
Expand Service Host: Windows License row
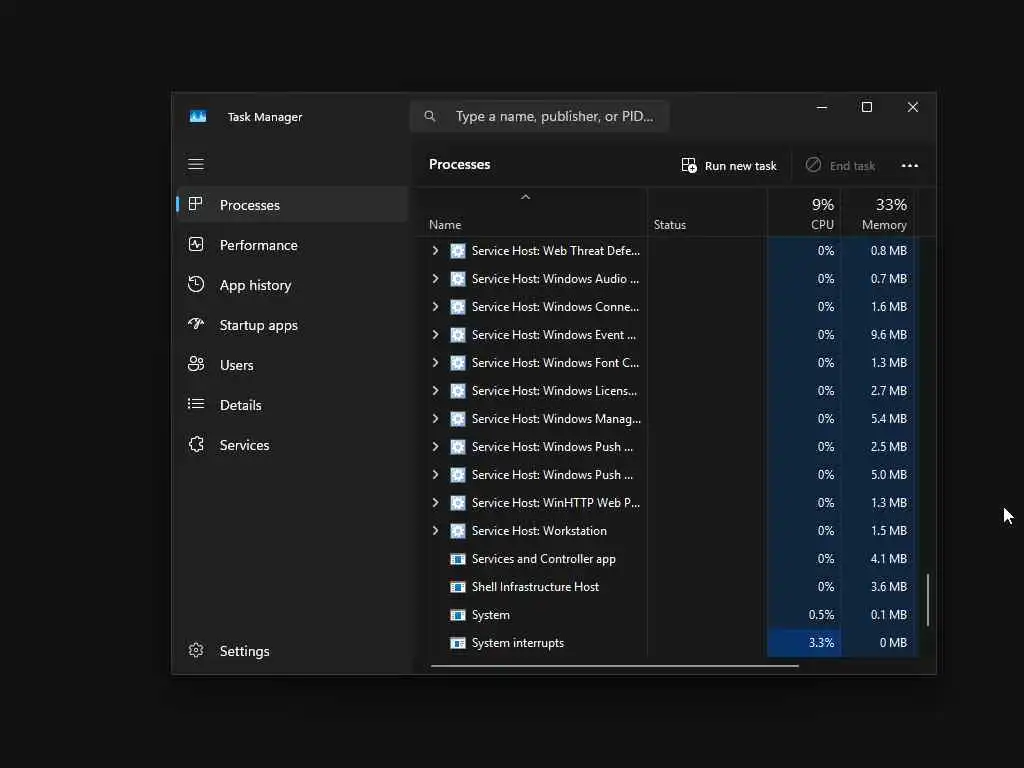tap(436, 391)
